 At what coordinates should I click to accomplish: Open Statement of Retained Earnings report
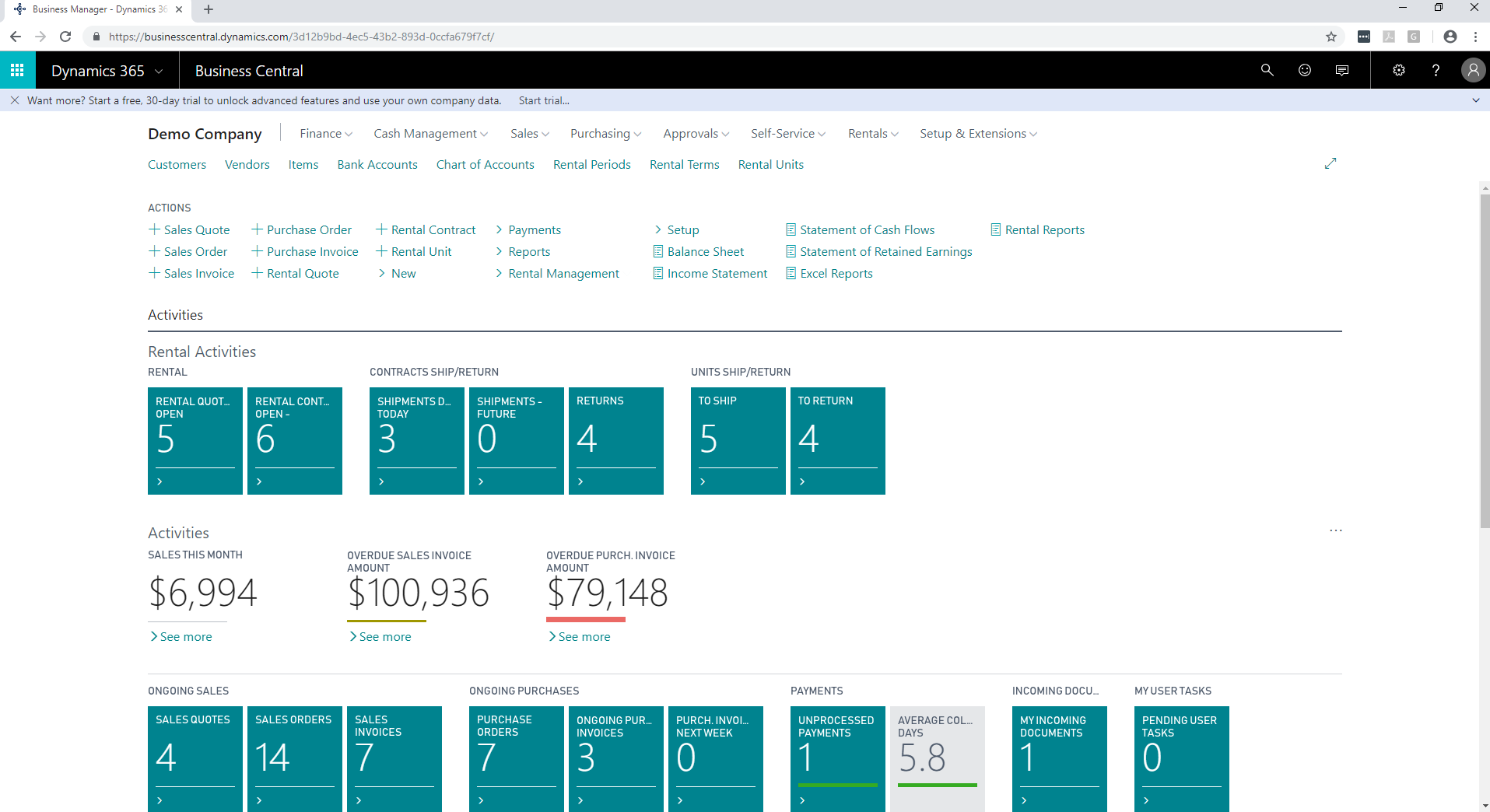point(878,251)
